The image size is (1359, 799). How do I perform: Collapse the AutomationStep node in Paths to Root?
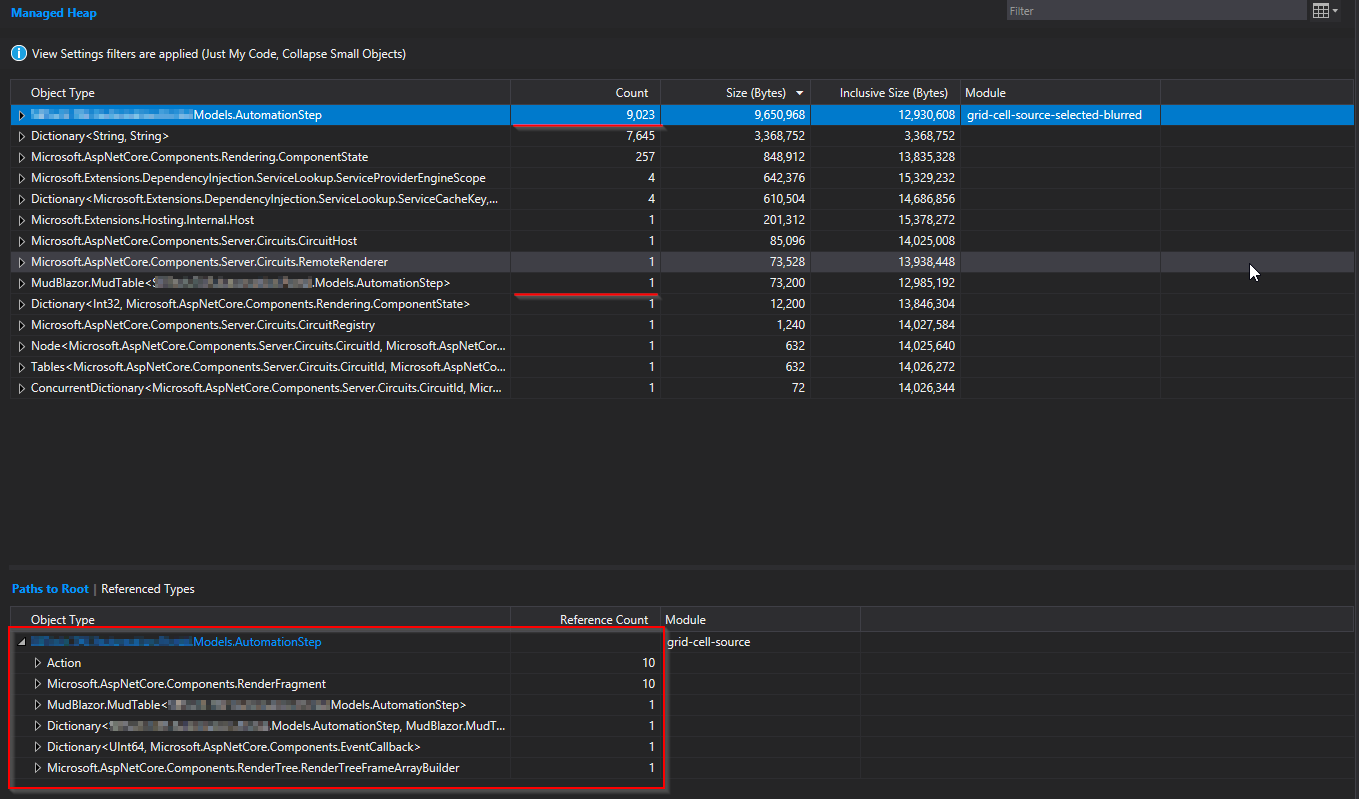(x=22, y=641)
